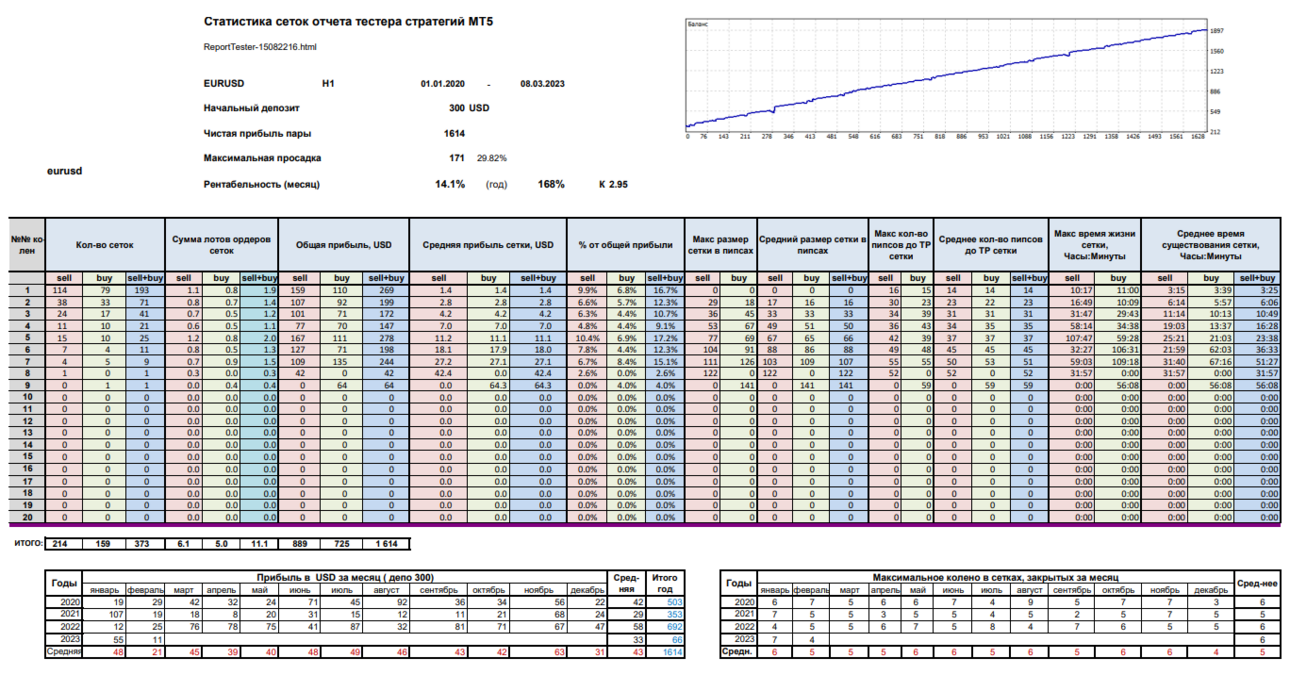
Task: Select the 300 USD initial deposit value
Action: click(469, 108)
